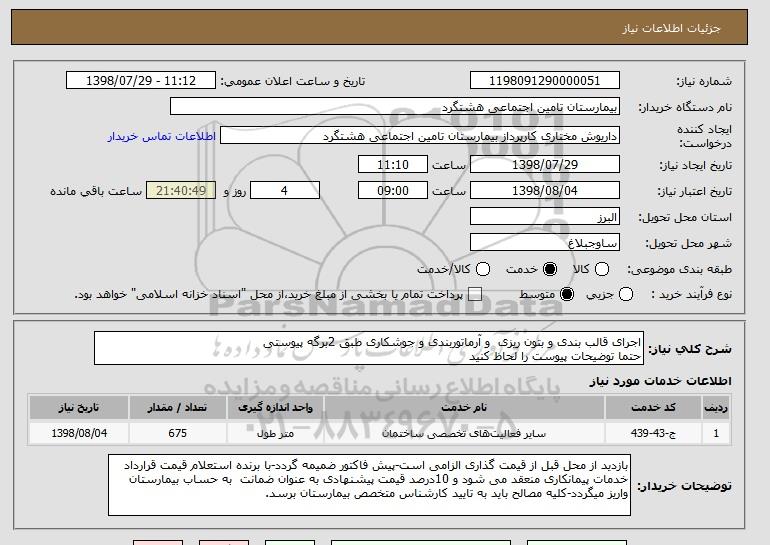Screen dimensions: 770x545
Task: Click the creation time field 11:10
Action: 393,164
